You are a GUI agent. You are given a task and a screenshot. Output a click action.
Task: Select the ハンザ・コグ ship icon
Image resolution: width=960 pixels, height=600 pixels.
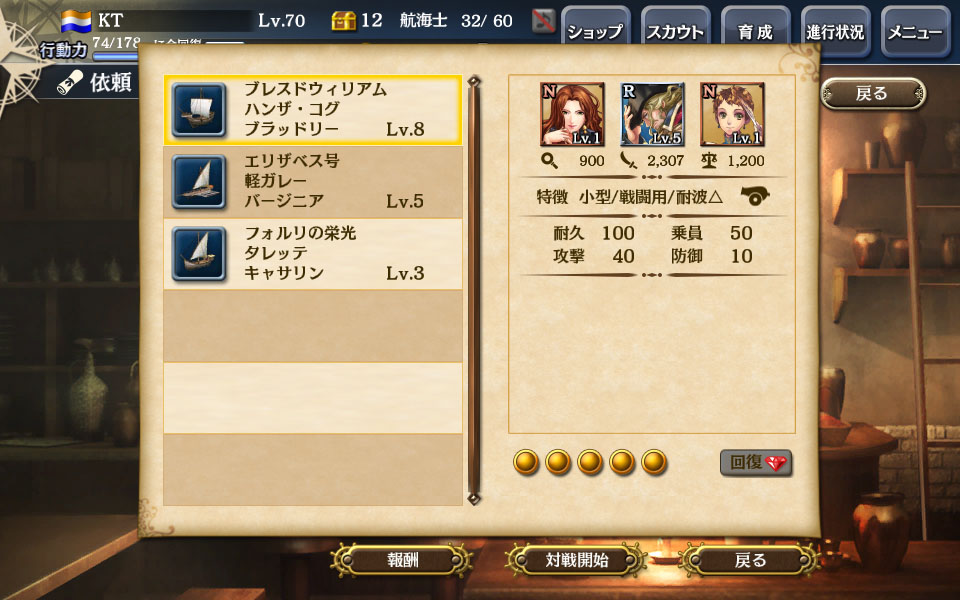(x=198, y=110)
